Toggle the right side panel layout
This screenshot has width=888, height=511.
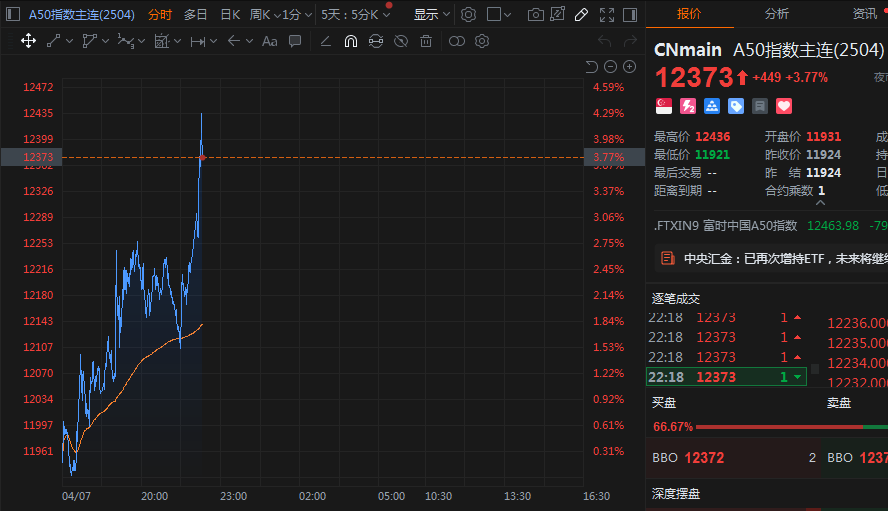630,15
